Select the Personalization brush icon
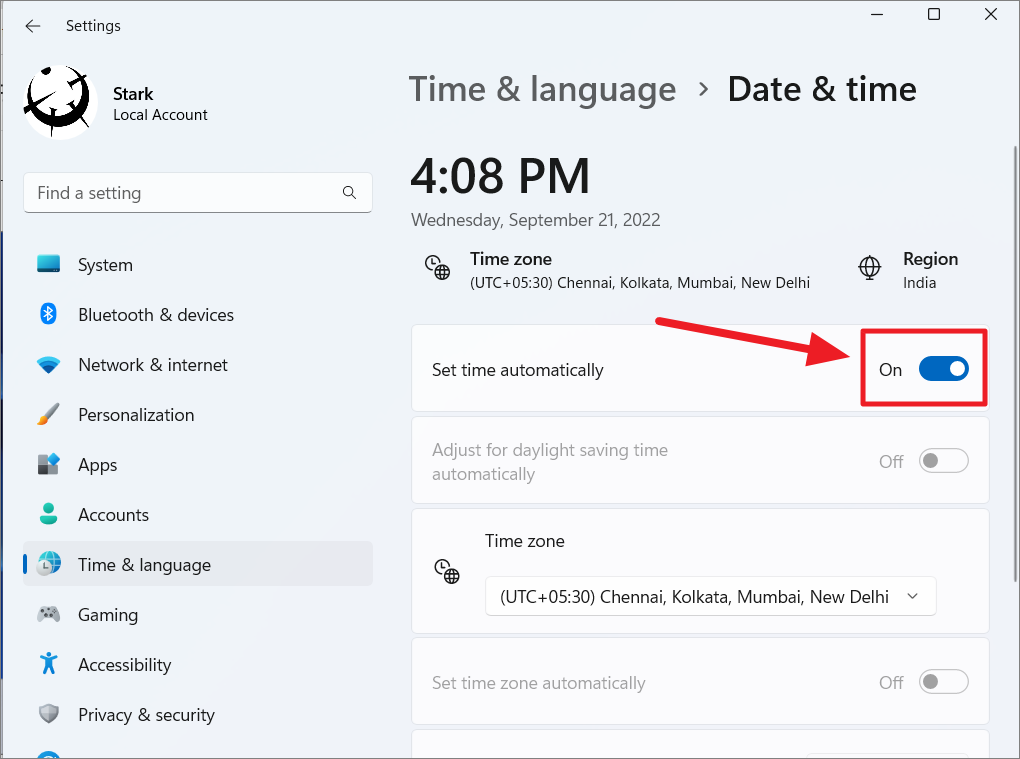 (x=48, y=414)
